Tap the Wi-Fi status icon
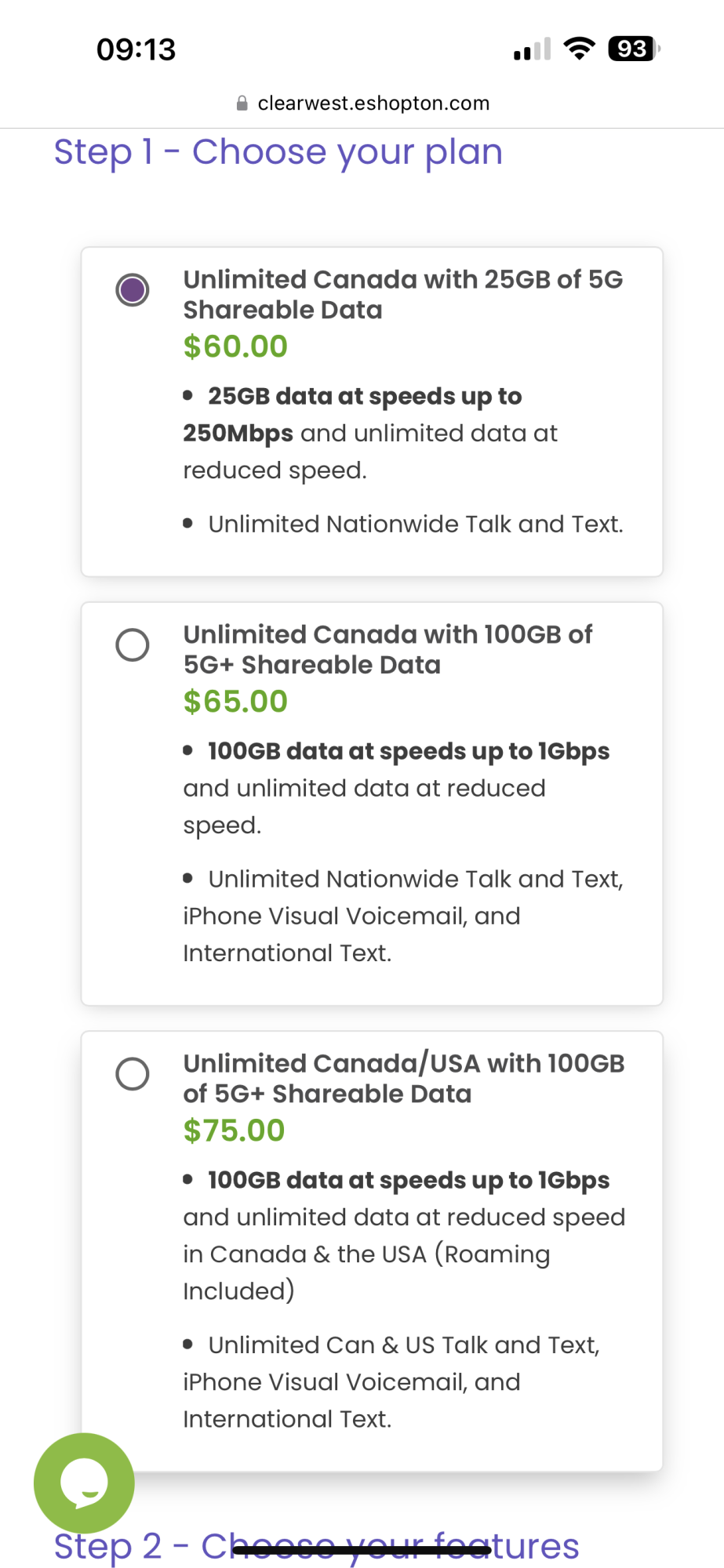The height and width of the screenshot is (1568, 724). (x=579, y=49)
